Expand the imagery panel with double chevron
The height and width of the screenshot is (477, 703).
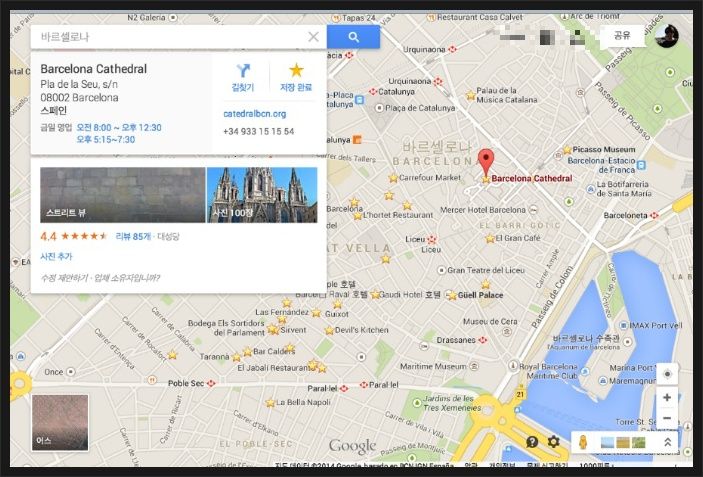667,442
